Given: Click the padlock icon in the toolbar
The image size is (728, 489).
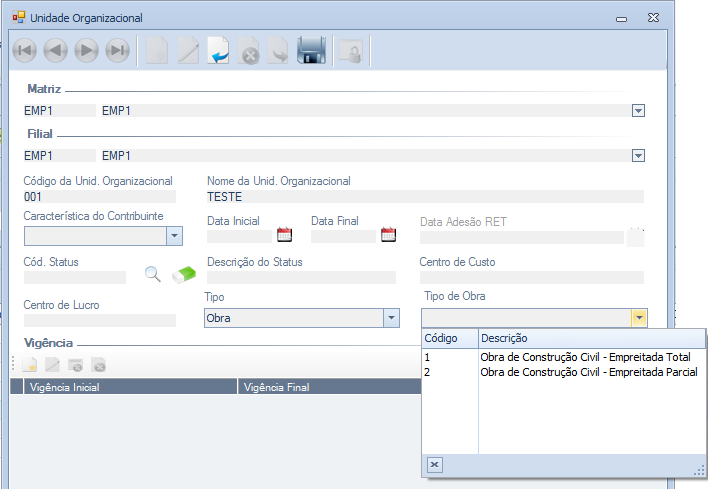Looking at the screenshot, I should (x=350, y=50).
